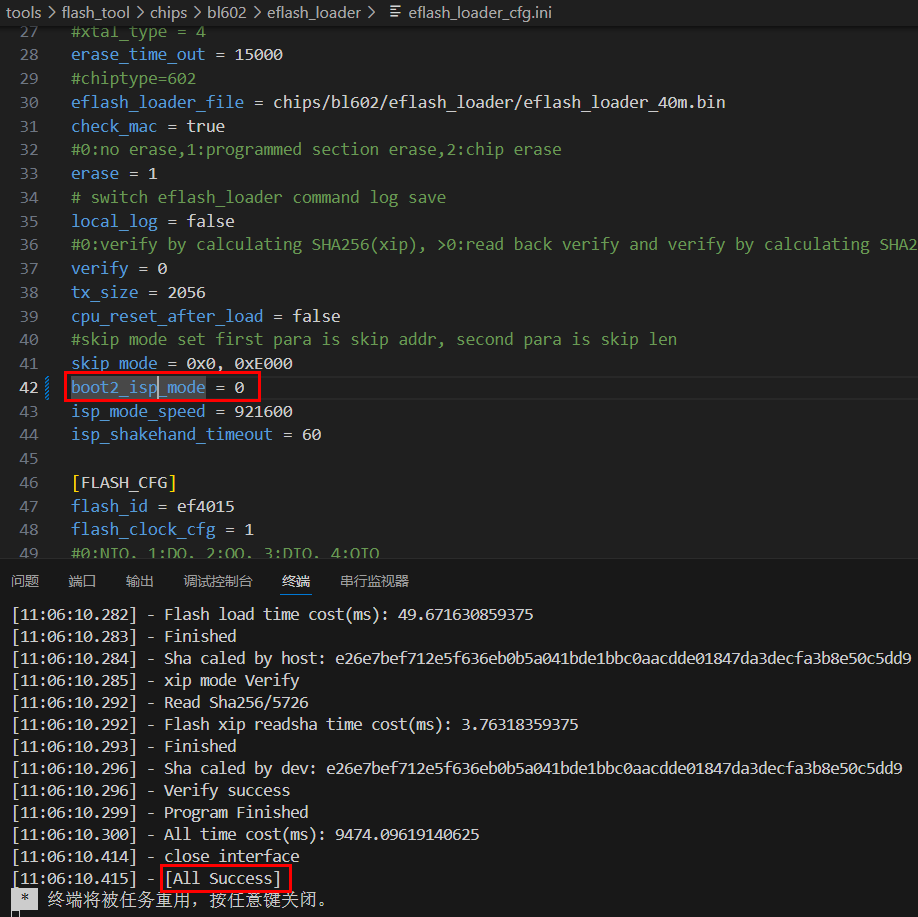Open the 调试控制台 tab
Screen dimensions: 918x917
(x=217, y=581)
